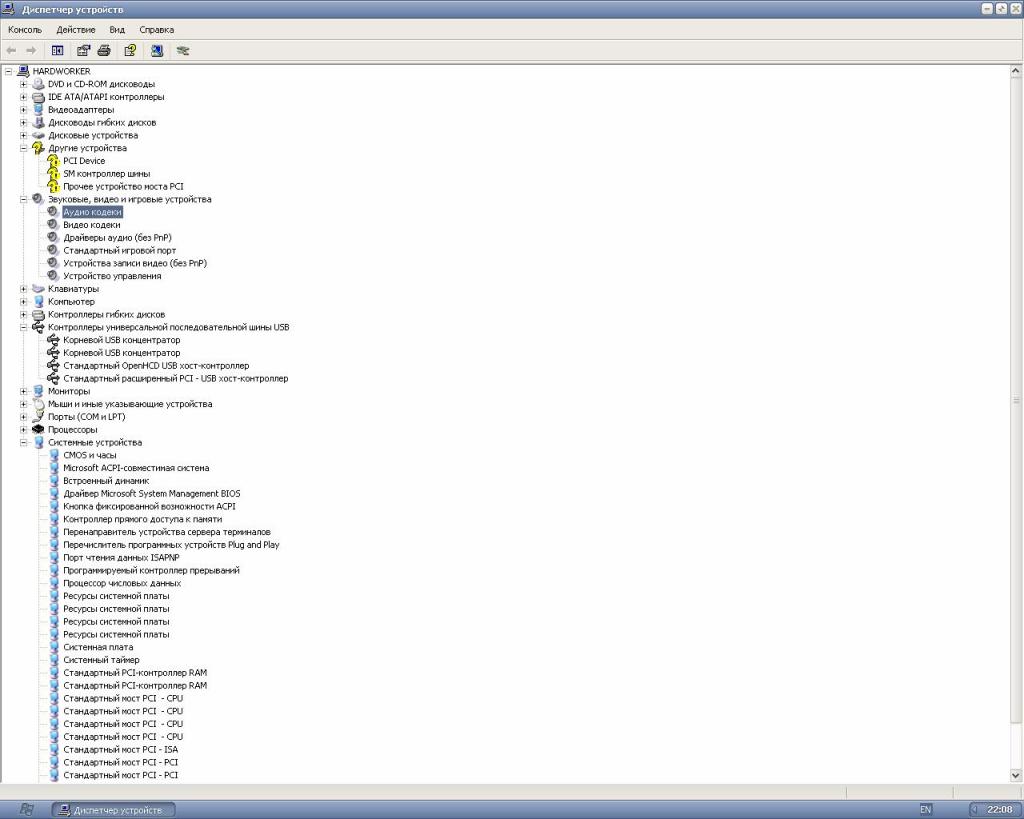Screen dimensions: 1024x819
Task: Select Microsoft ACPI-совместимая система
Action: pos(136,468)
